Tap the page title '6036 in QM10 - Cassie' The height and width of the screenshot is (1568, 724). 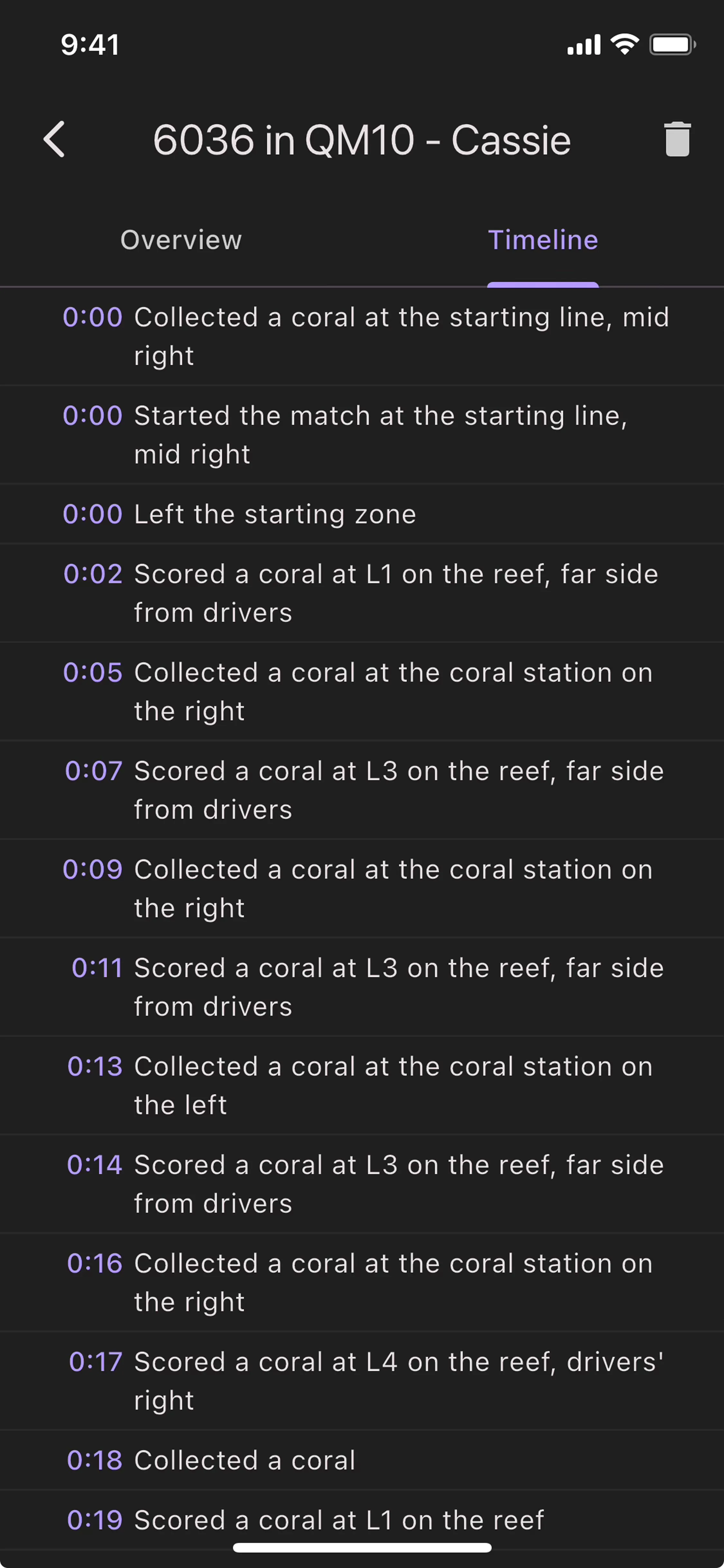coord(361,140)
